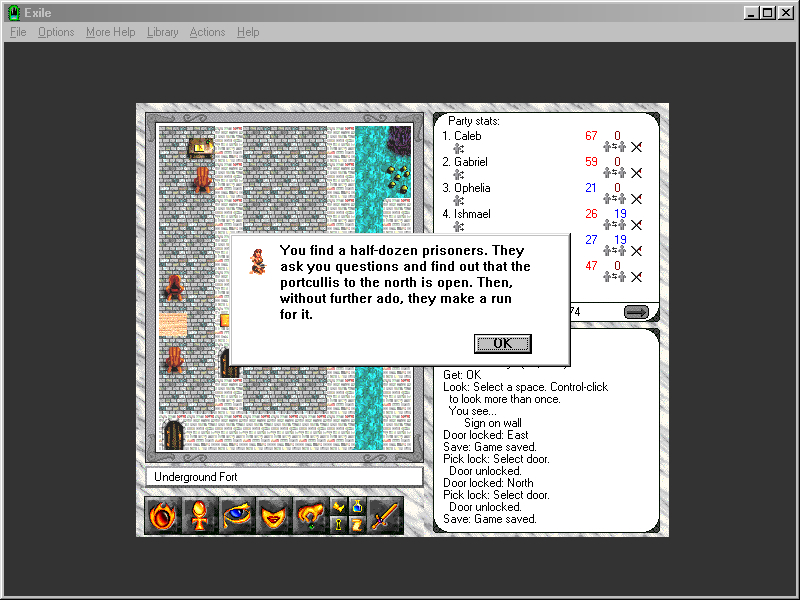This screenshot has width=800, height=600.
Task: Click the trade places icon beside health 27
Action: tap(614, 251)
